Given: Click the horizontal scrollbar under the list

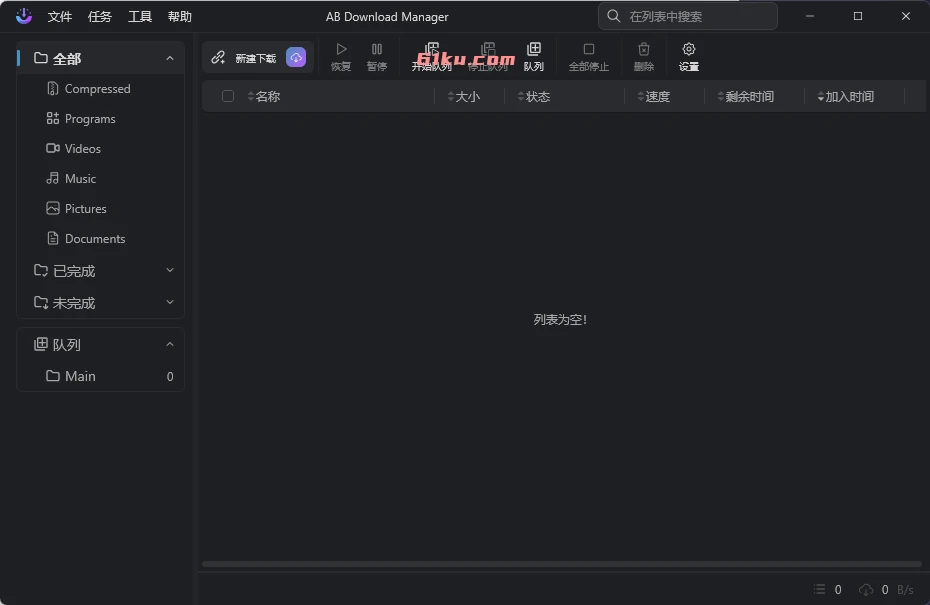Looking at the screenshot, I should (x=562, y=564).
